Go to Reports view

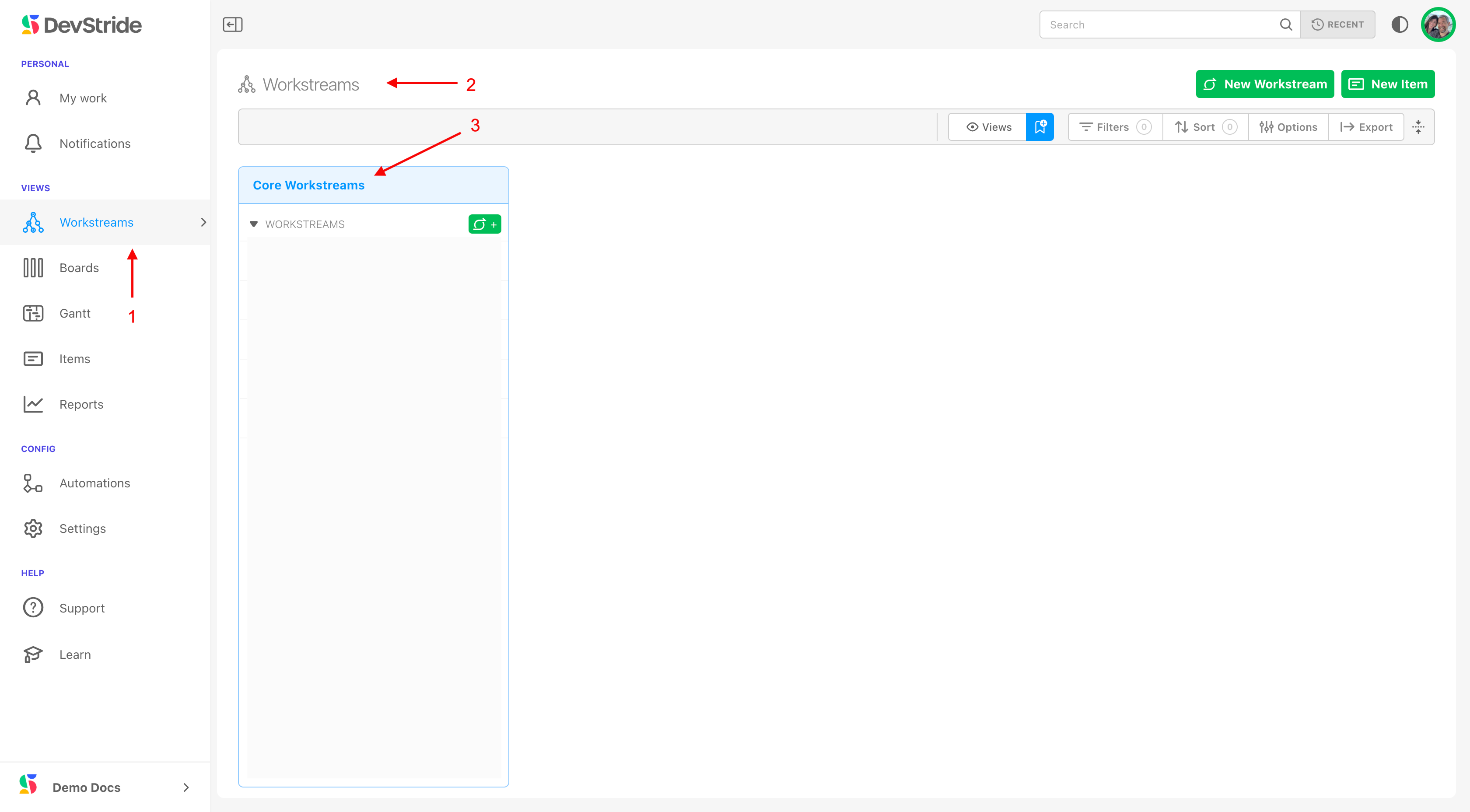click(81, 404)
